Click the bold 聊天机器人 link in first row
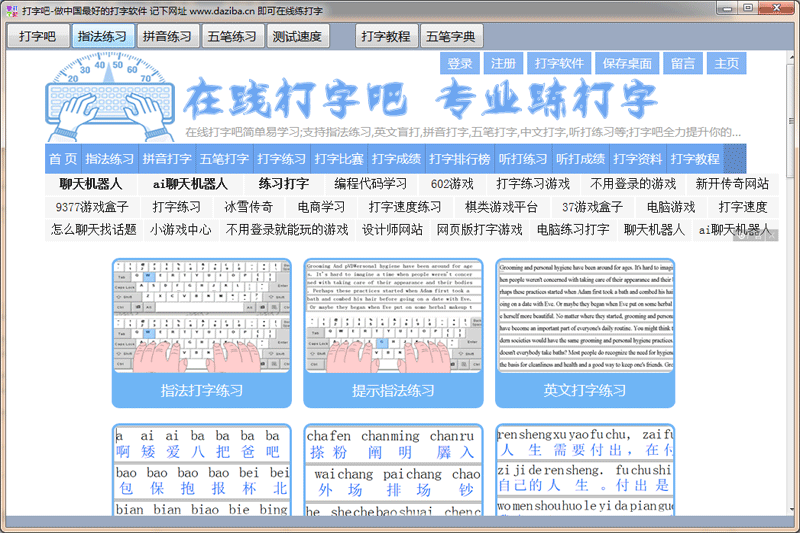The height and width of the screenshot is (533, 800). [90, 184]
